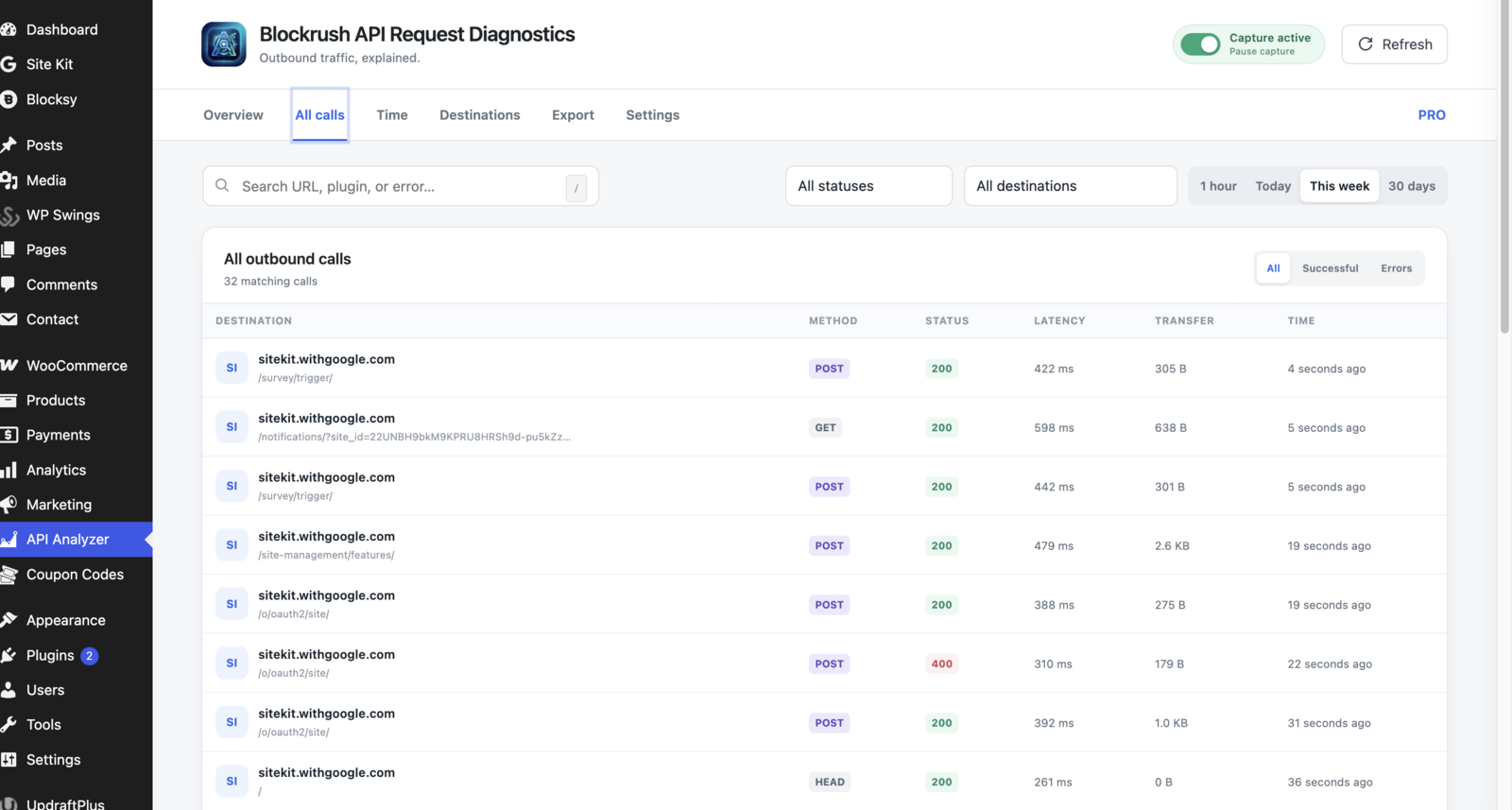Viewport: 1512px width, 810px height.
Task: Focus the Search URL, plugin, or error field
Action: [401, 186]
